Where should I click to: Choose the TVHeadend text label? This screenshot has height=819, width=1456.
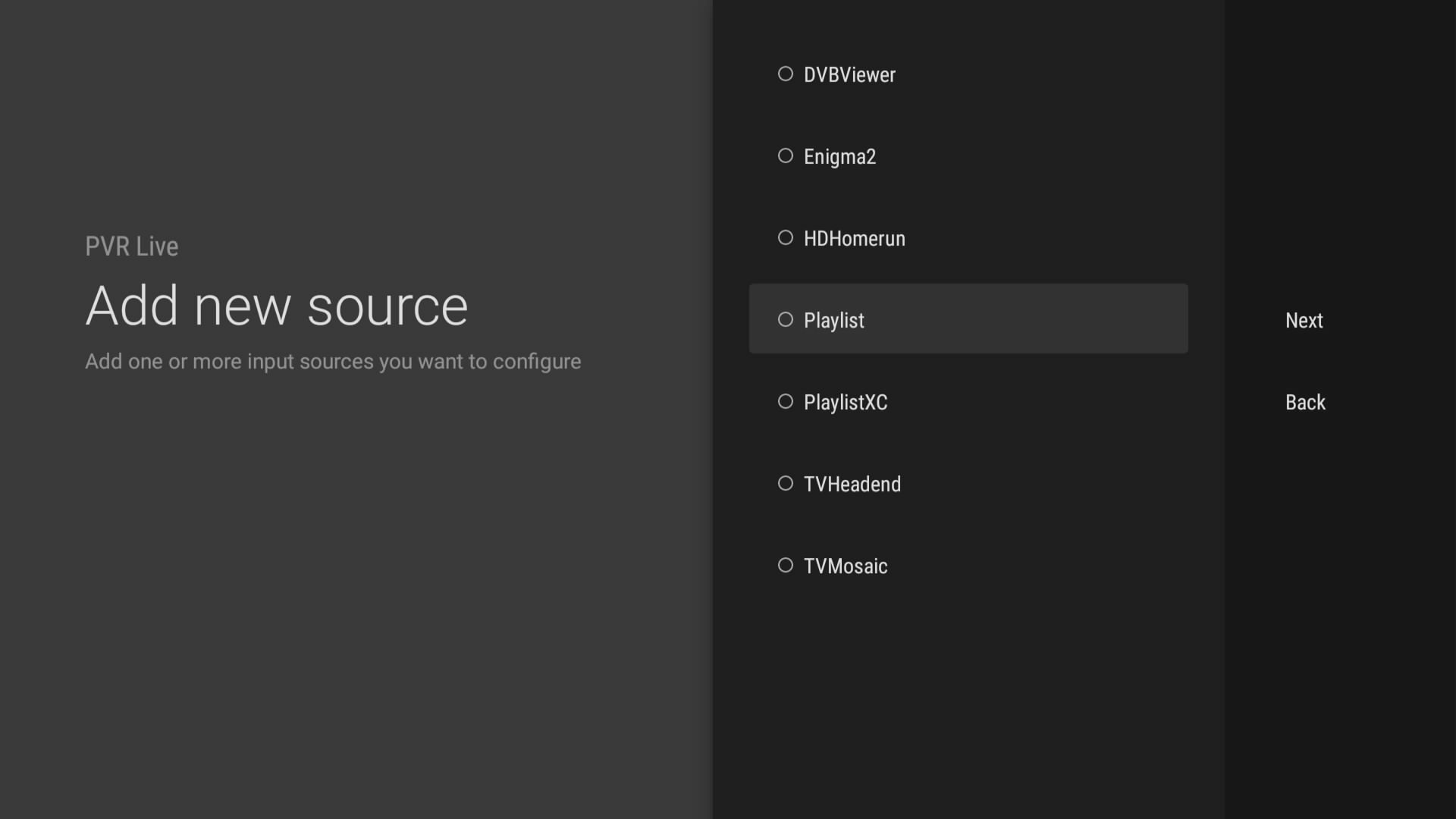pos(852,484)
